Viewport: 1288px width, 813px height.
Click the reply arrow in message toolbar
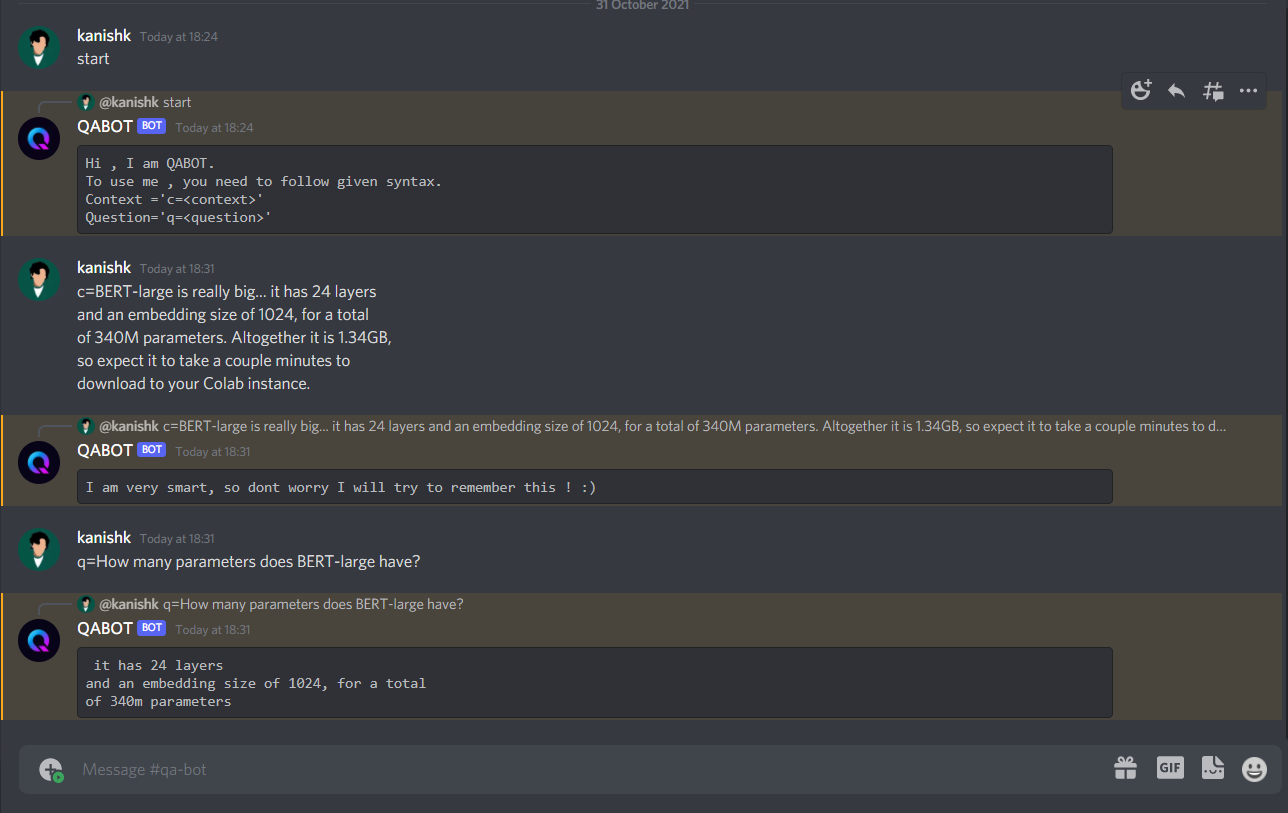1177,91
